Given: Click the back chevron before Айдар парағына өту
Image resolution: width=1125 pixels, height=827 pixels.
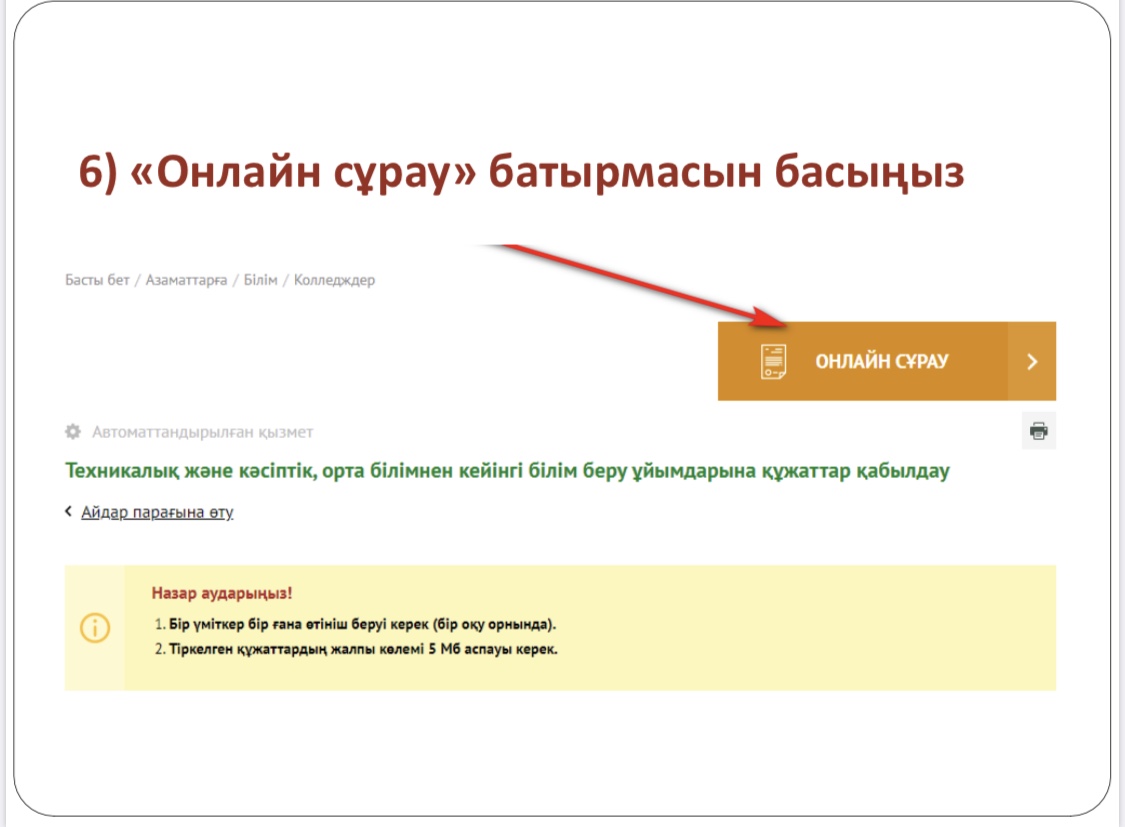Looking at the screenshot, I should (x=69, y=512).
